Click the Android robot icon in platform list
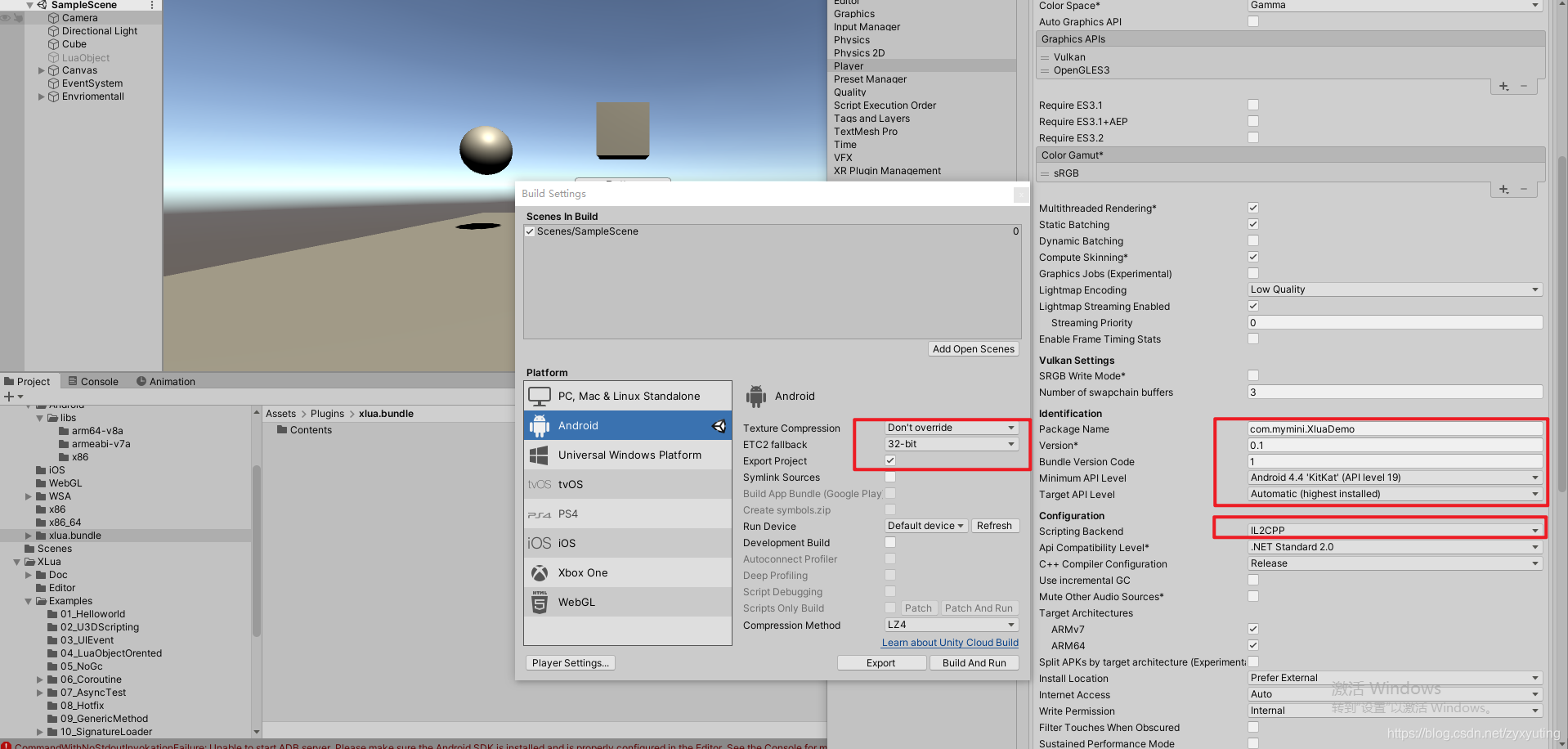1568x749 pixels. (x=540, y=426)
